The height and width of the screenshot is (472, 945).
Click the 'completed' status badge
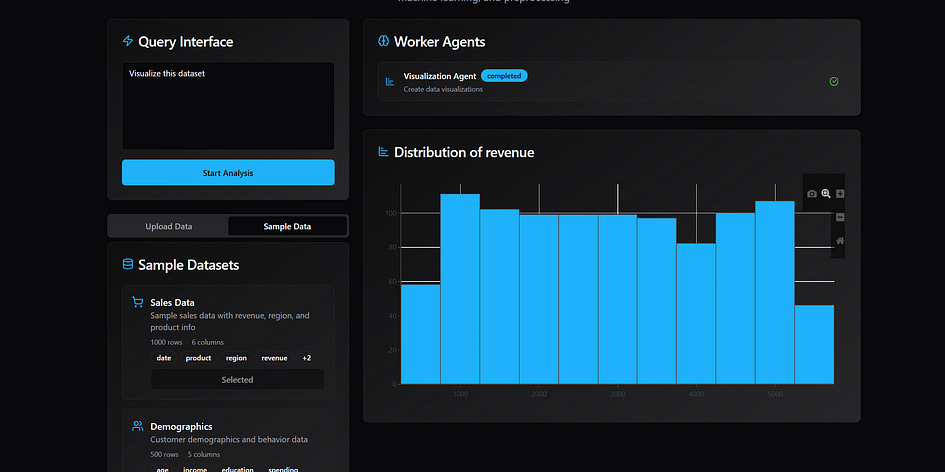(x=504, y=76)
